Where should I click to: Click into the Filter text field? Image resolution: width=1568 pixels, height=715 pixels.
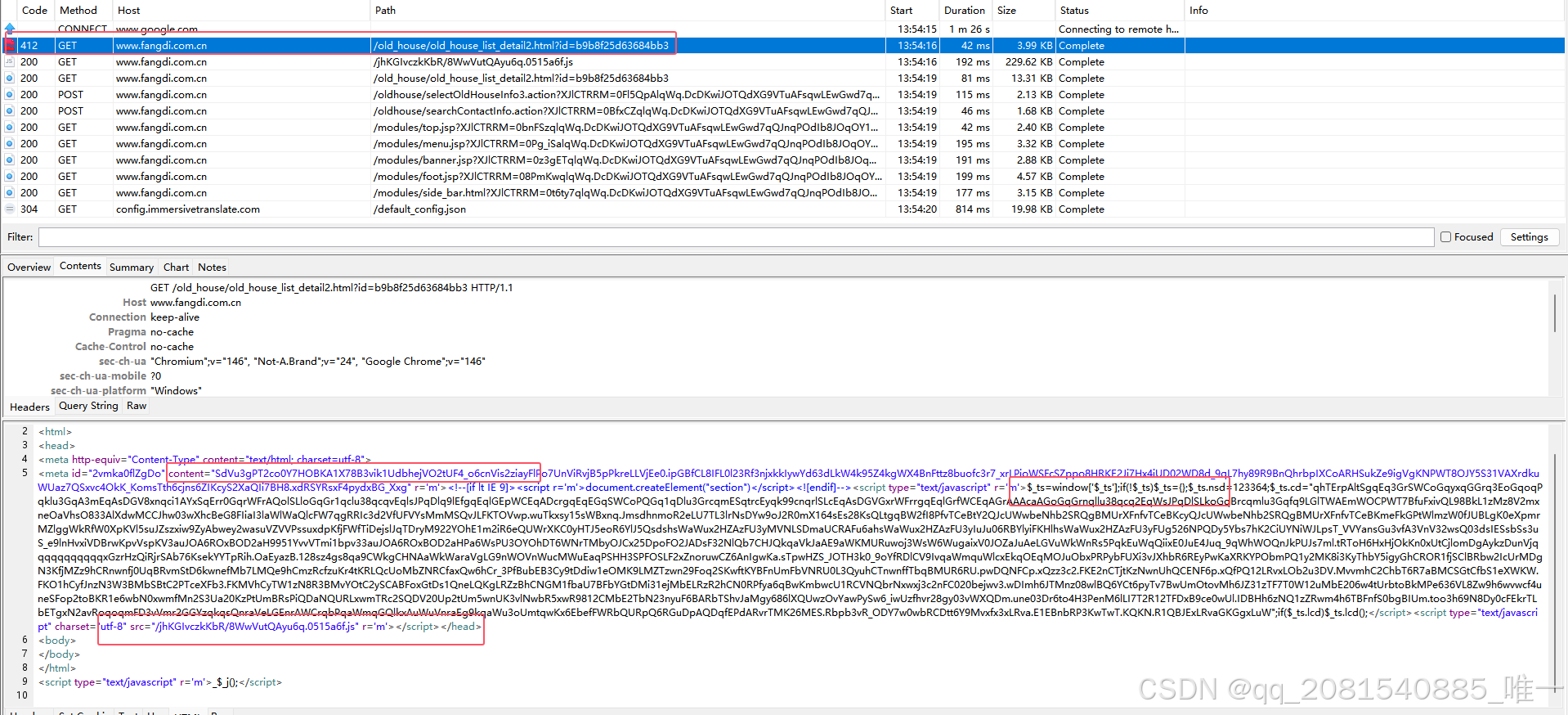click(736, 237)
